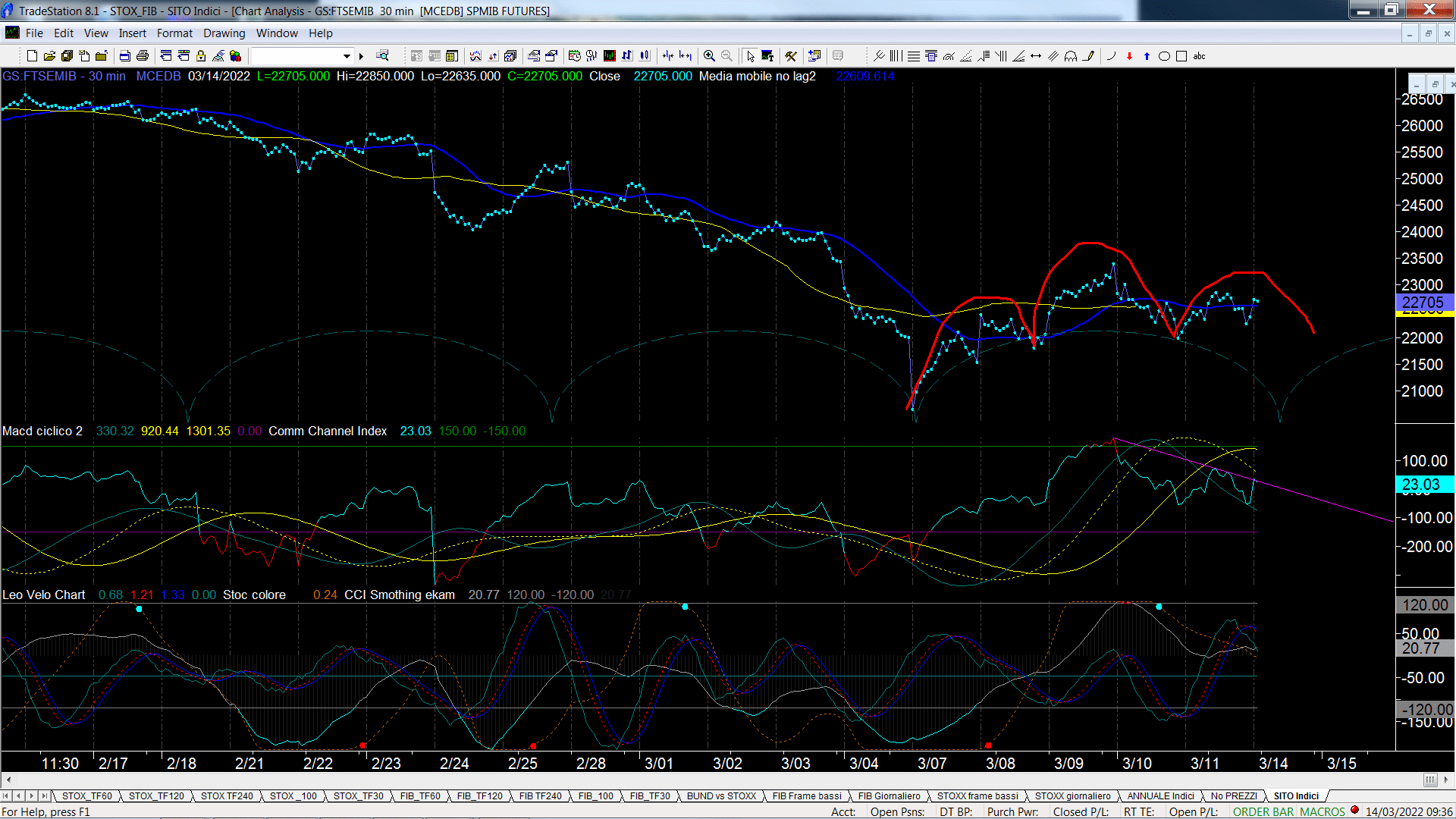
Task: Open the Format menu
Action: pyautogui.click(x=174, y=33)
